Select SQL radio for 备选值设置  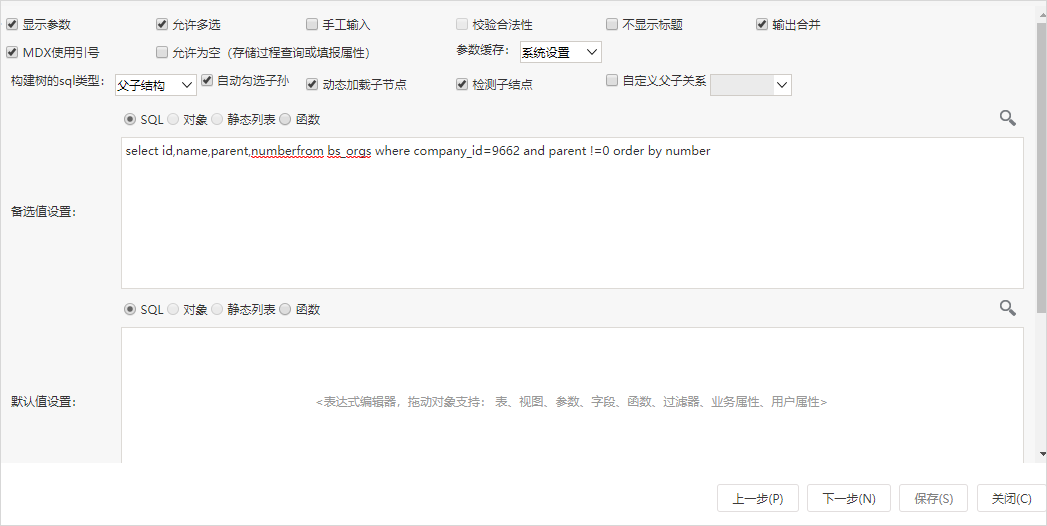pyautogui.click(x=130, y=119)
